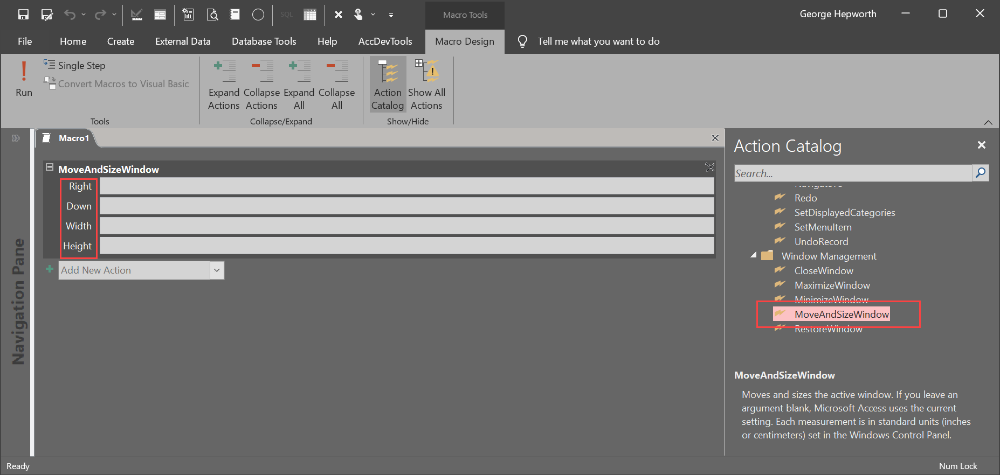This screenshot has height=475, width=1000.
Task: Collapse the Window Management folder
Action: (754, 256)
